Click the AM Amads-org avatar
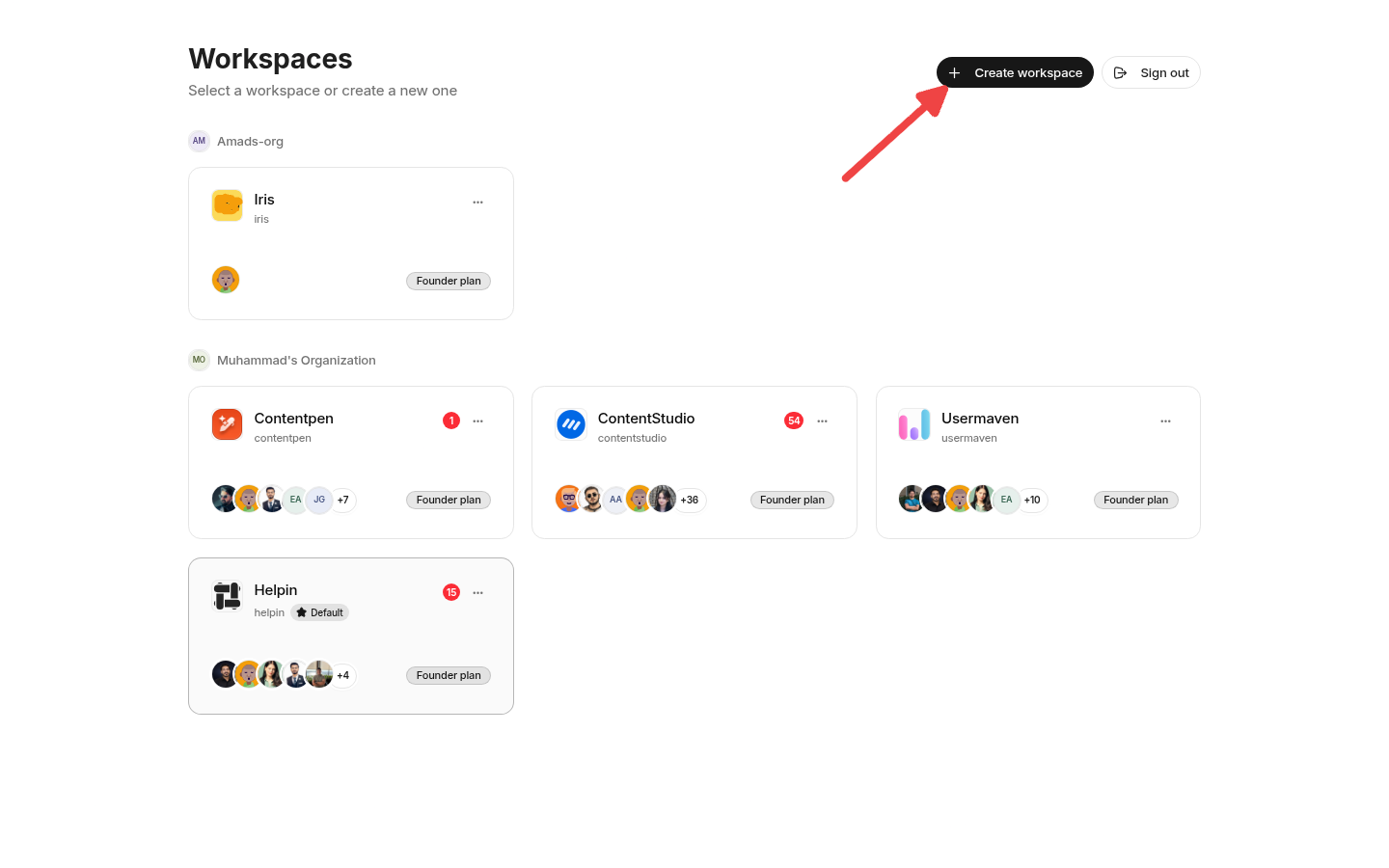Screen dimensions: 1389x868 (x=199, y=141)
